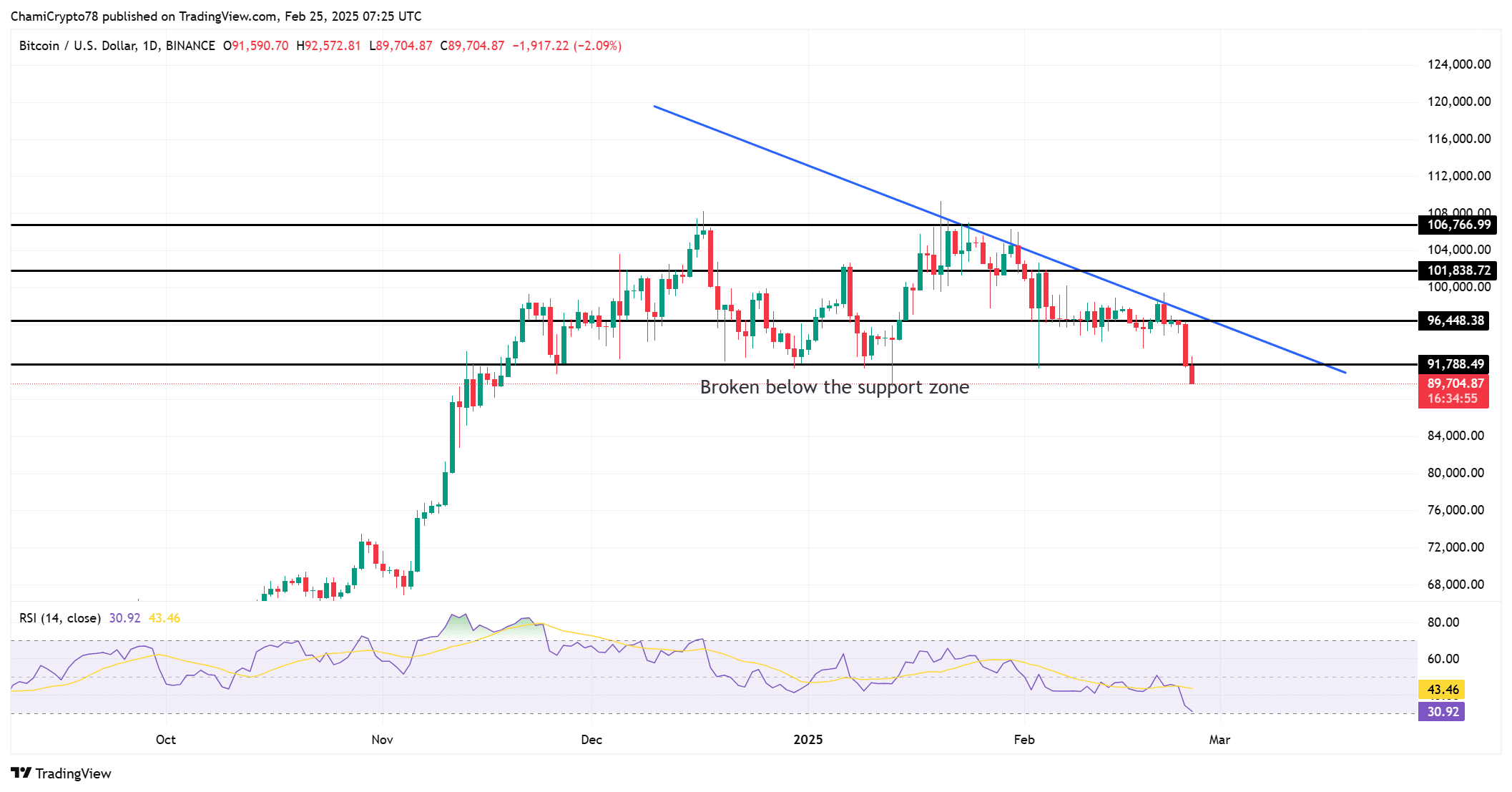
Task: Click the TradingView logo at bottom left
Action: click(x=62, y=773)
